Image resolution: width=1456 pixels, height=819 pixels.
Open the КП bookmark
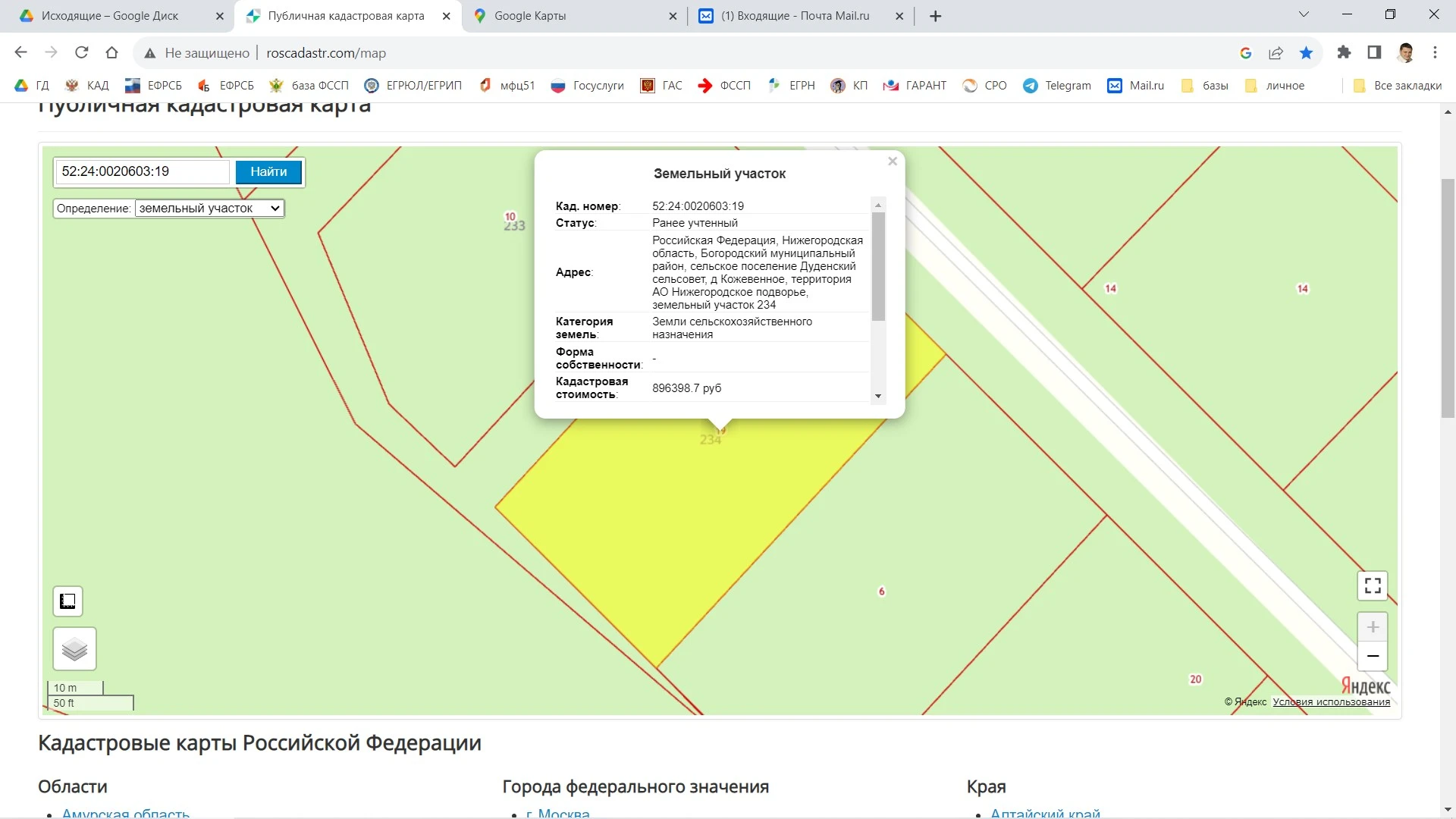click(849, 86)
